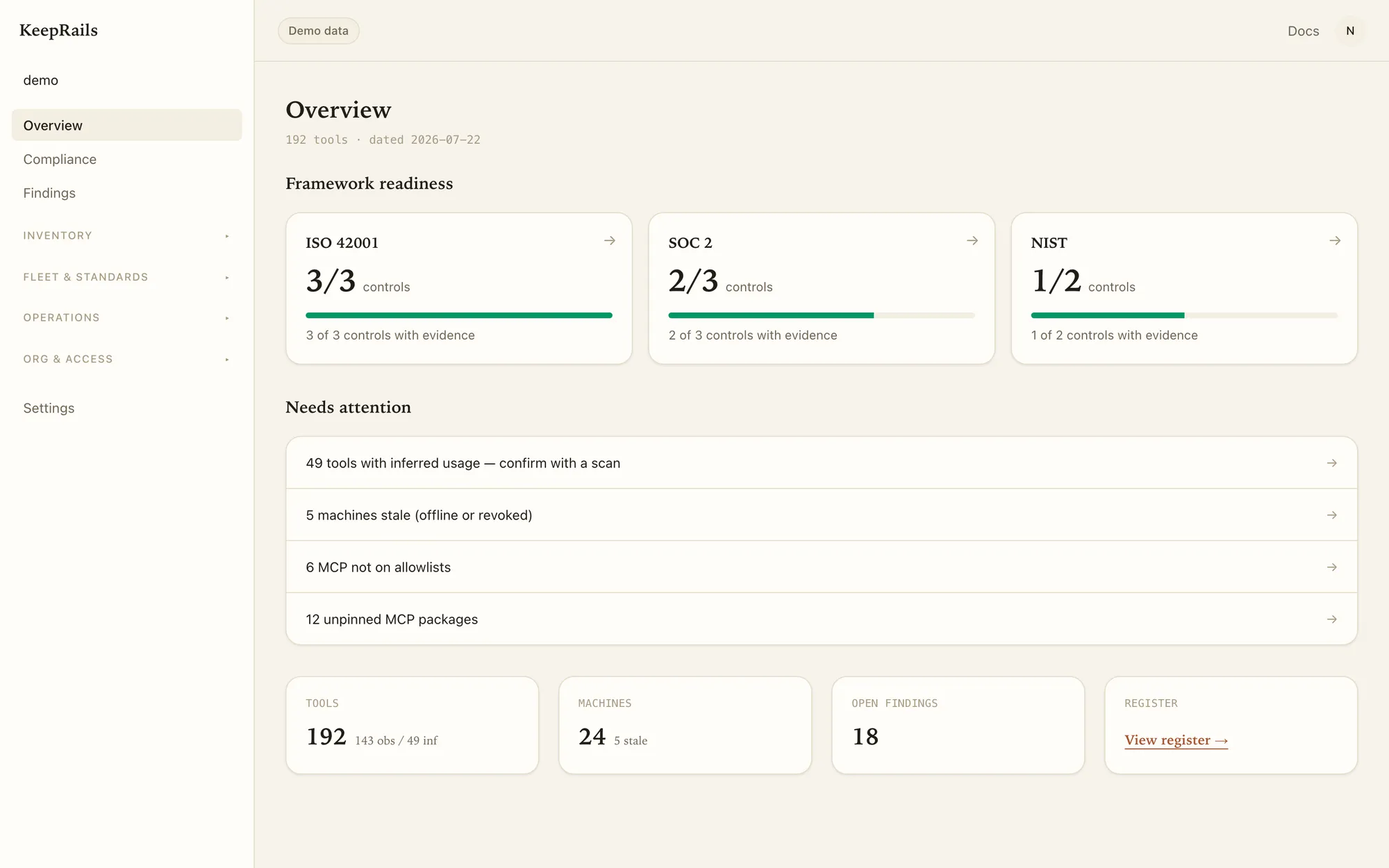This screenshot has width=1389, height=868.
Task: Click the '5 stale' machines text
Action: [x=630, y=741]
